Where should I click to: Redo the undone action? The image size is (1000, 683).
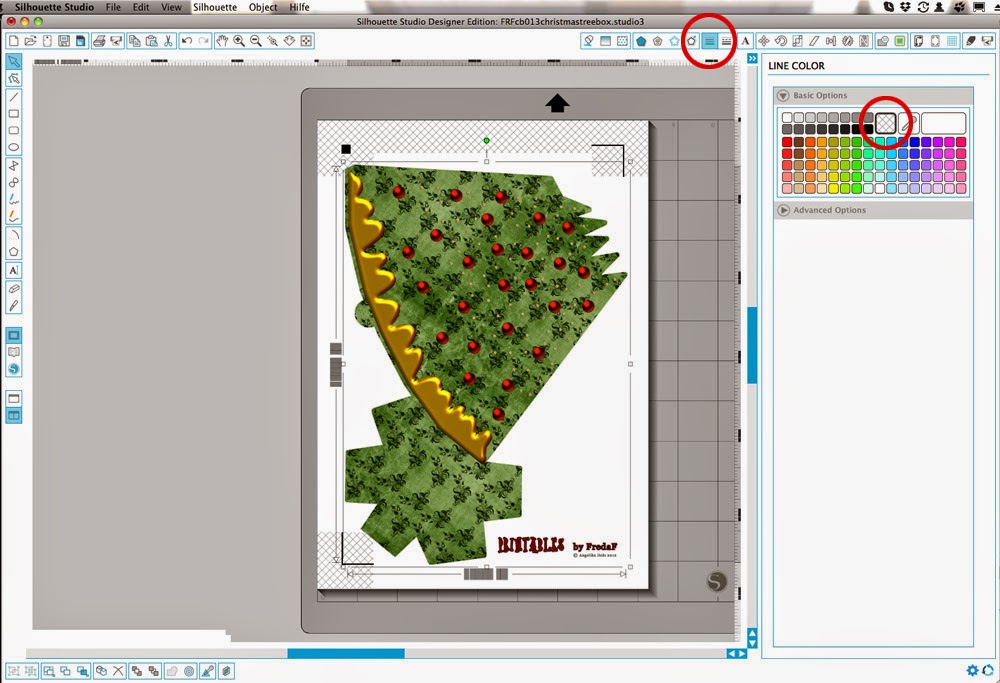tap(203, 41)
